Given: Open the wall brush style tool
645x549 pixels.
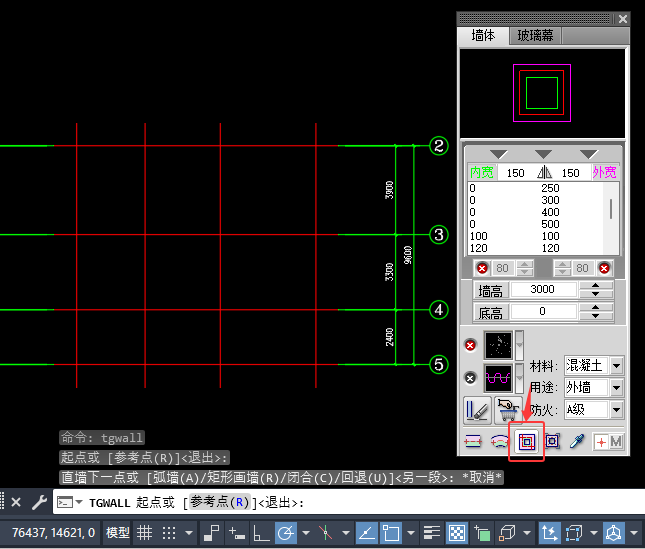Looking at the screenshot, I should coord(477,410).
